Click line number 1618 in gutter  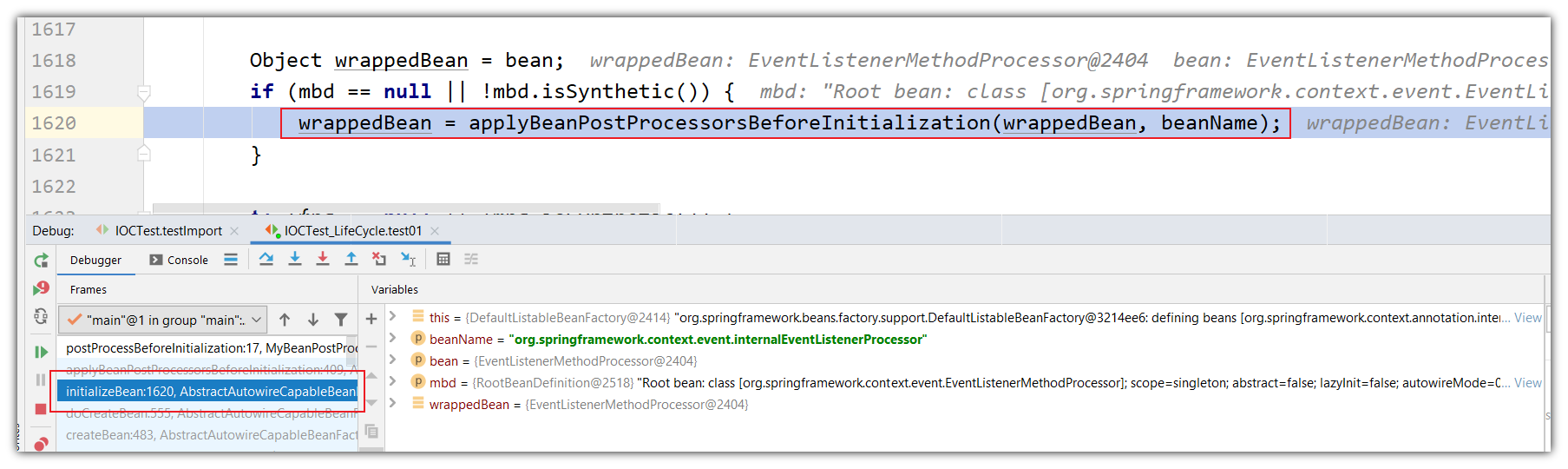coord(54,61)
